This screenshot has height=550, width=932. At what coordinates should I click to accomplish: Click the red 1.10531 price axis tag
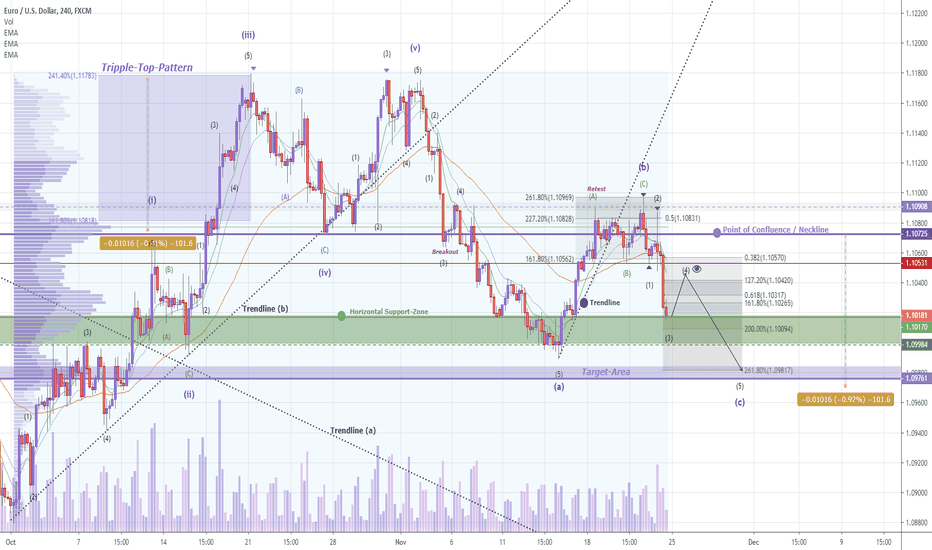917,263
